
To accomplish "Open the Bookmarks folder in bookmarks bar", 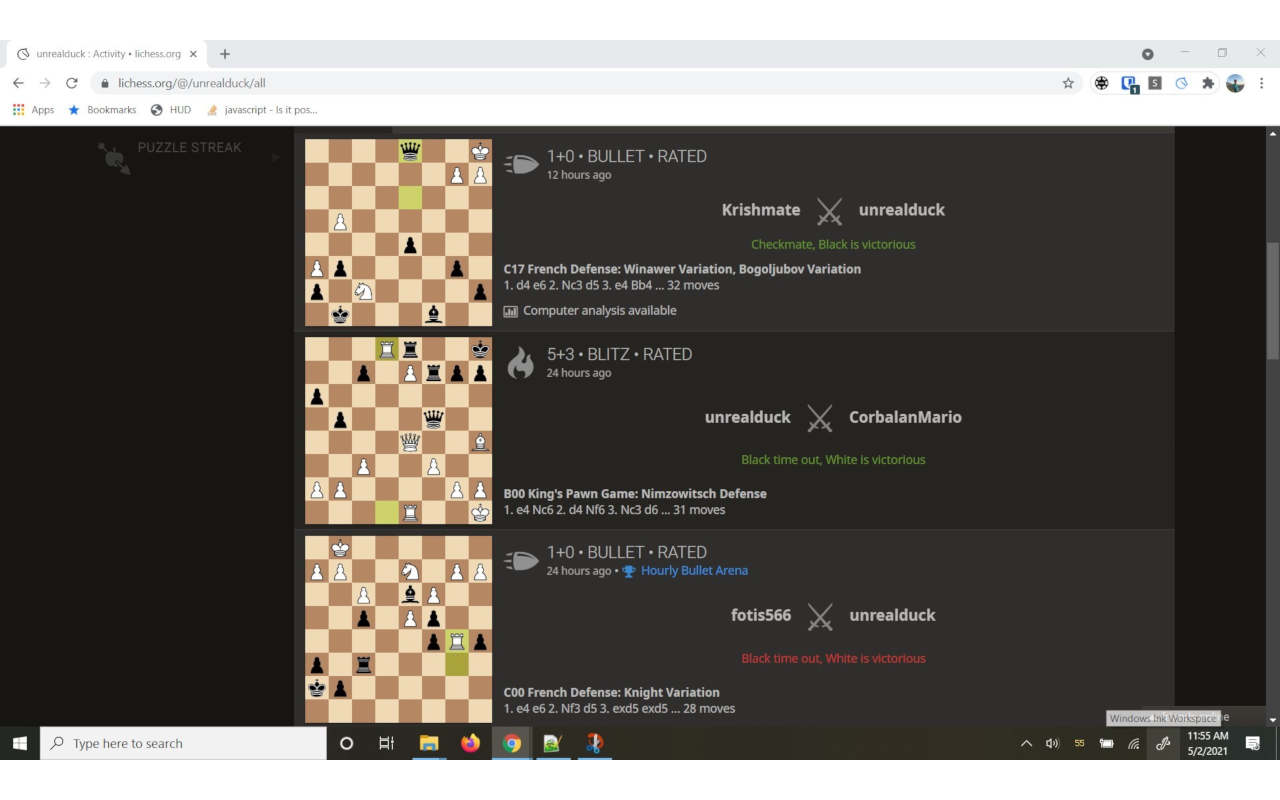I will pyautogui.click(x=102, y=110).
